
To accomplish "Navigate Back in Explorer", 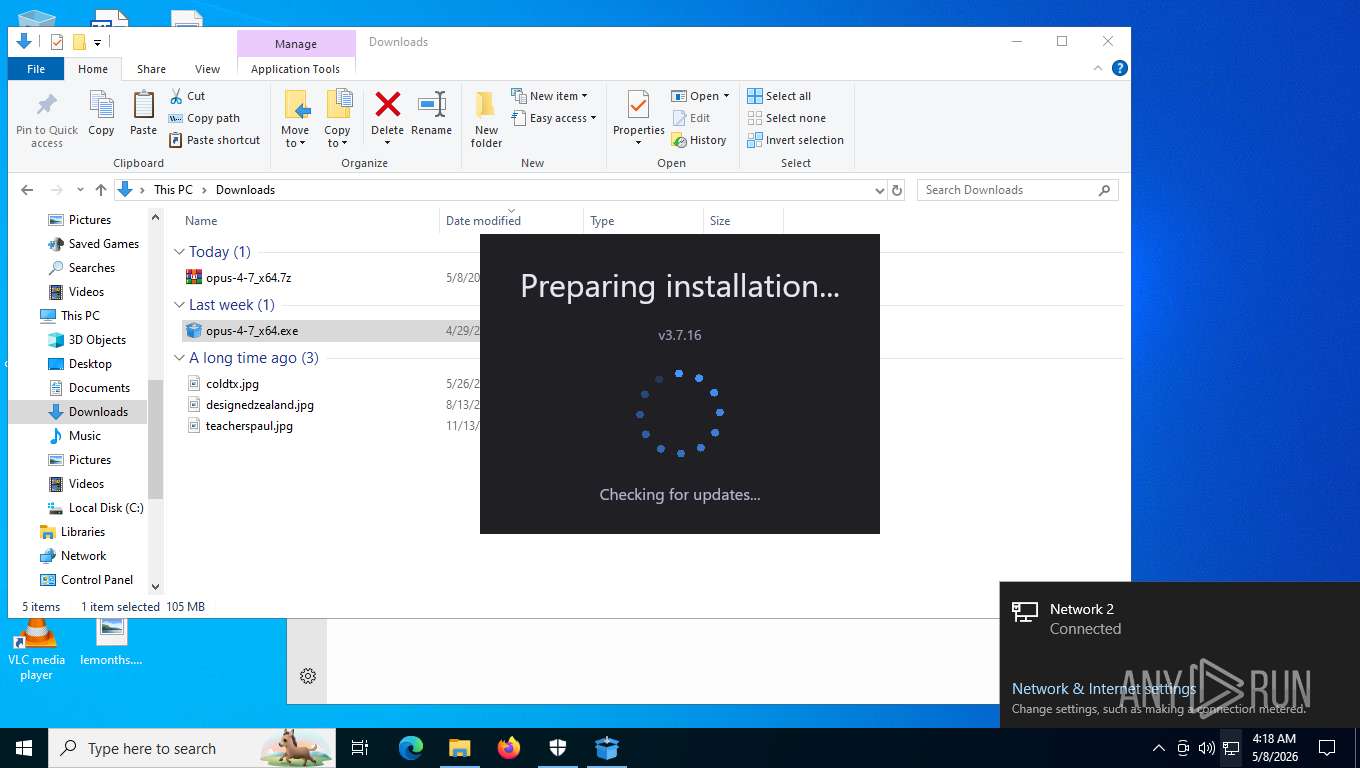I will point(27,190).
